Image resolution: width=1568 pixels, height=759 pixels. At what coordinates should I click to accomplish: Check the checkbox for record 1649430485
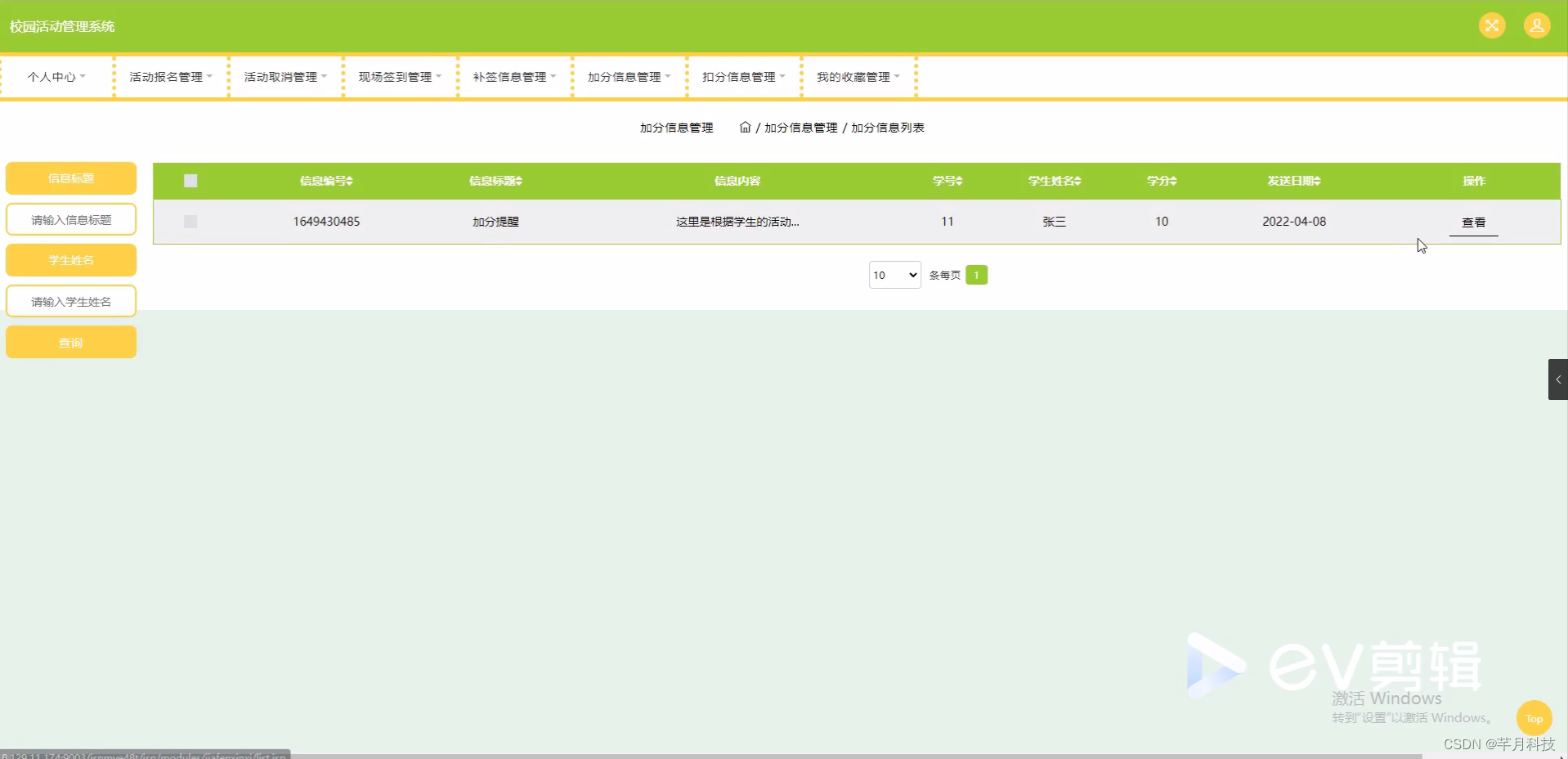pyautogui.click(x=189, y=221)
